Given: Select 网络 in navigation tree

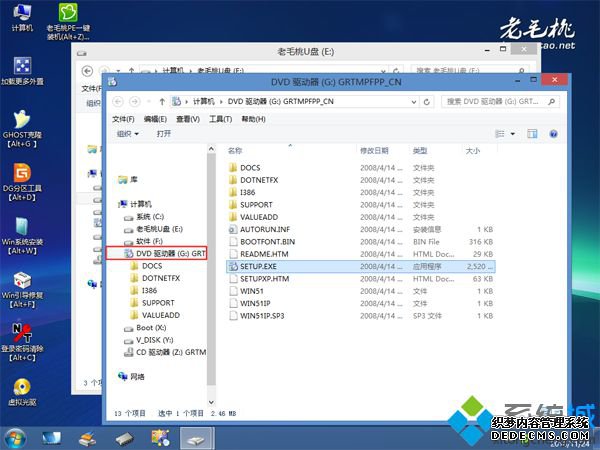Looking at the screenshot, I should coord(131,377).
